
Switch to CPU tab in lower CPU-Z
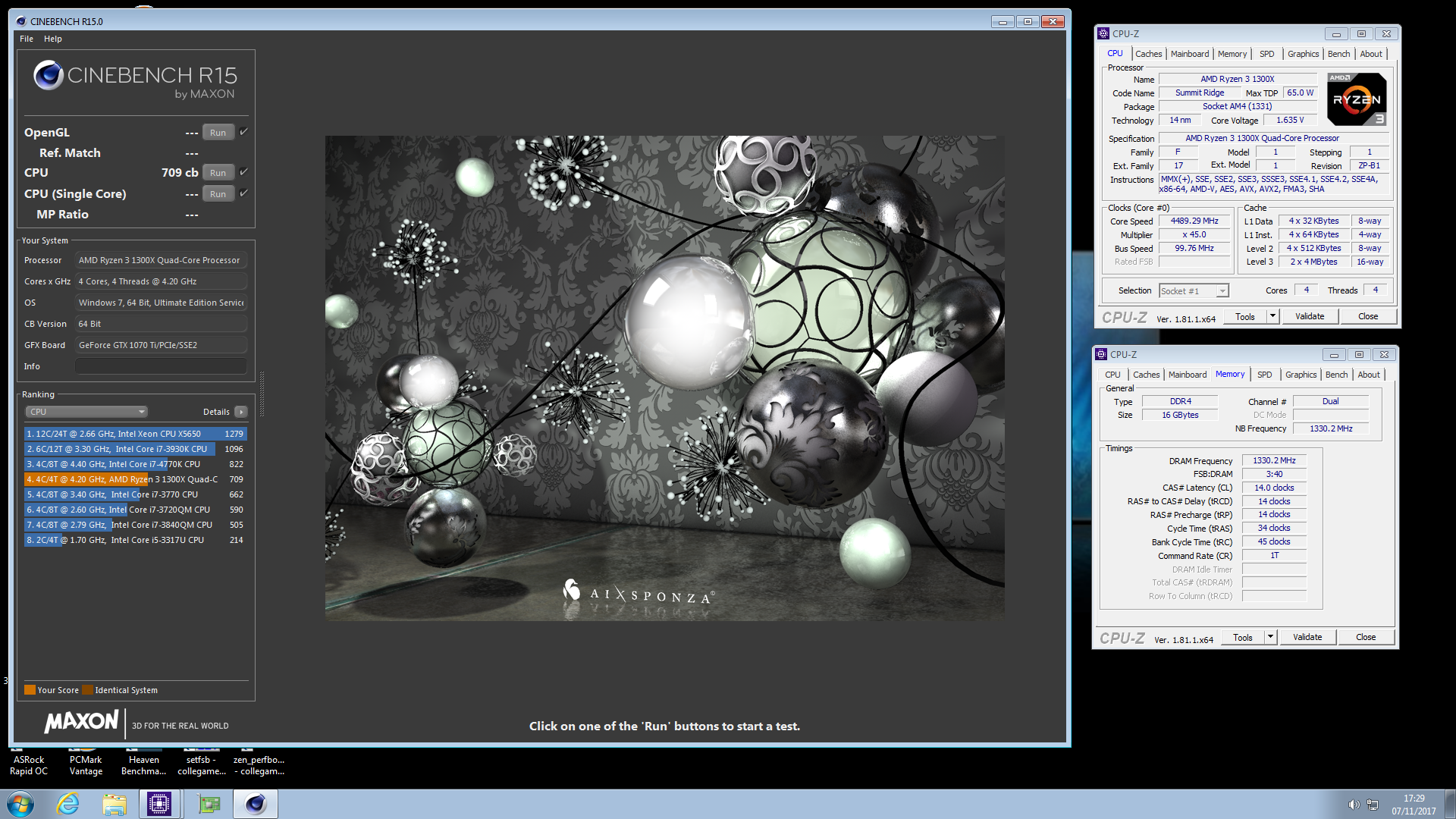[1112, 375]
